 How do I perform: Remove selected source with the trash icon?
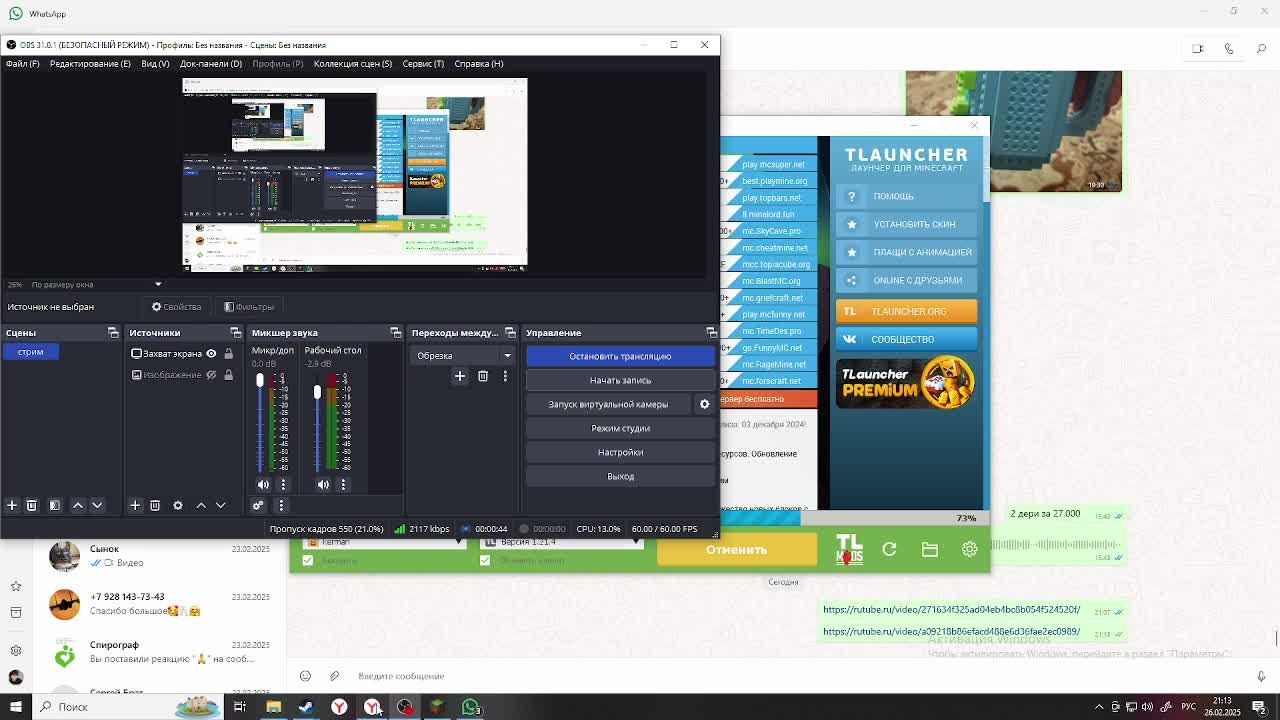pos(155,505)
